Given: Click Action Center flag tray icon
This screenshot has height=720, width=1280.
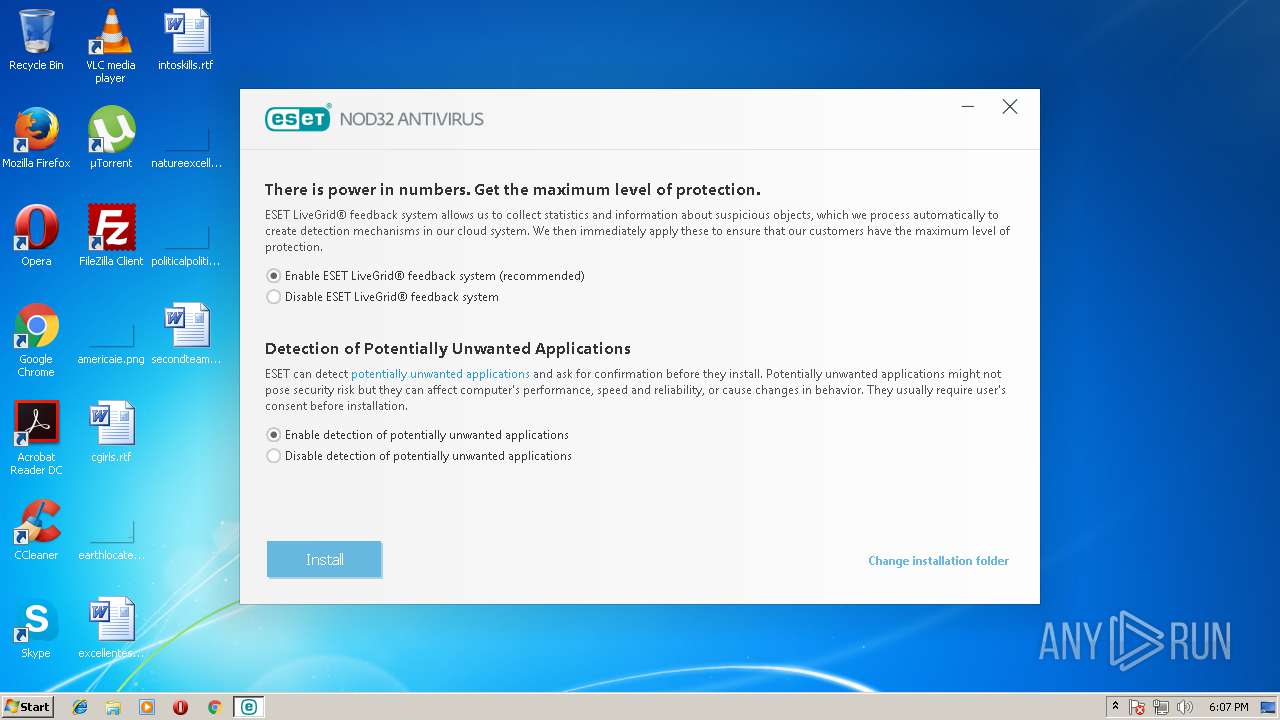Looking at the screenshot, I should point(1137,707).
